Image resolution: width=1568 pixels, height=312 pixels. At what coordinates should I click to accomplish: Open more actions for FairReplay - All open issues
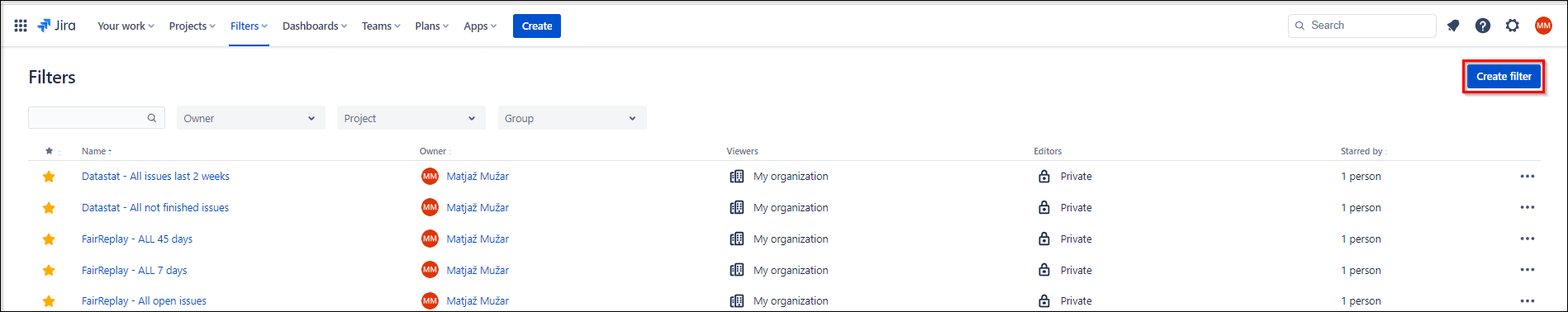(1528, 301)
